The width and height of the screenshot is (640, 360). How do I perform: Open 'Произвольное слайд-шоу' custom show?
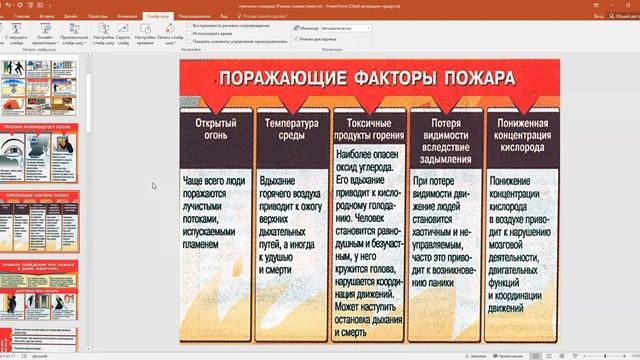[74, 34]
